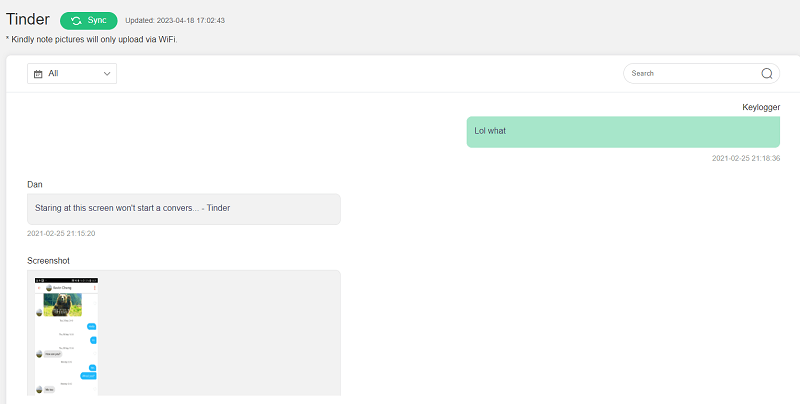Select Dan's 'Staring at this screen' message
The width and height of the screenshot is (800, 404).
click(184, 209)
